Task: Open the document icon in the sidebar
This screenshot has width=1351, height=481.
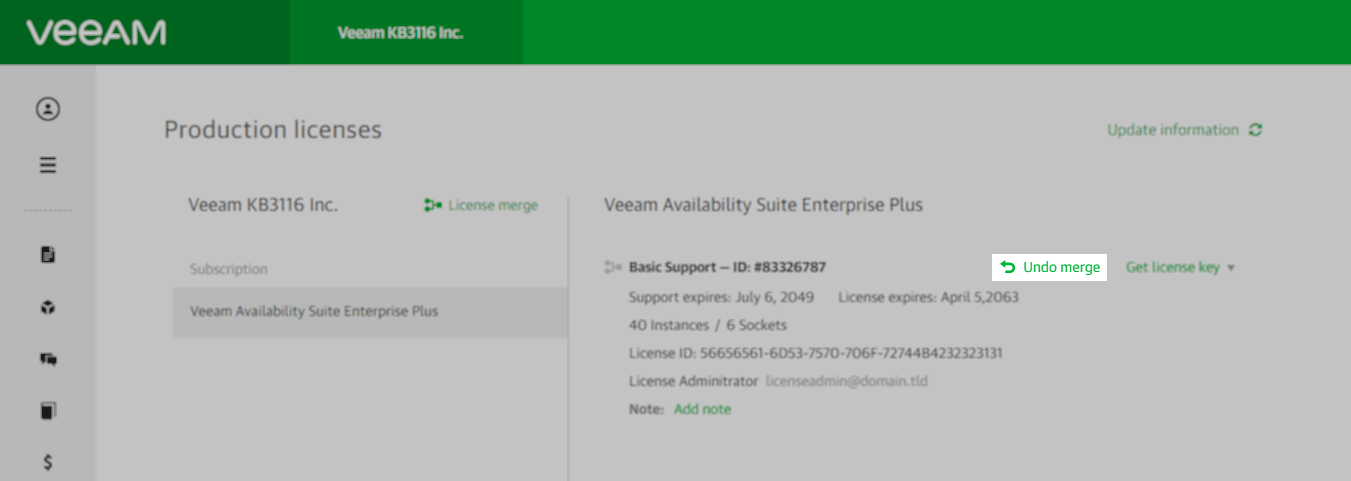Action: click(x=48, y=255)
